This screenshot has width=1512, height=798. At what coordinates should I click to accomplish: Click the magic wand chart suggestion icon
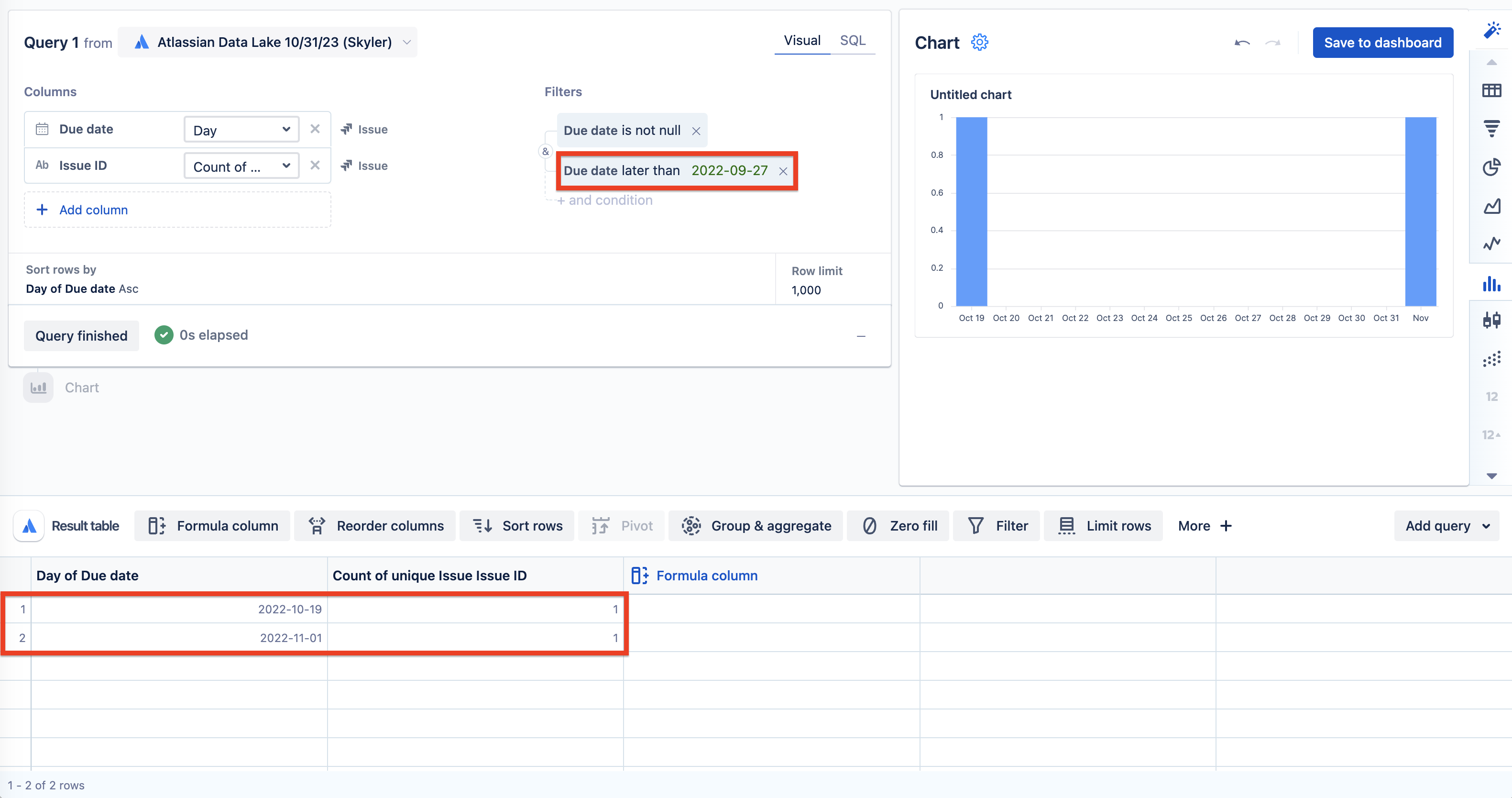pos(1491,30)
